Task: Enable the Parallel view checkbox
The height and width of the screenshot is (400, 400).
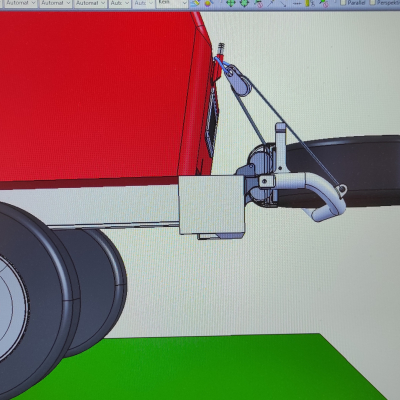Action: [343, 3]
